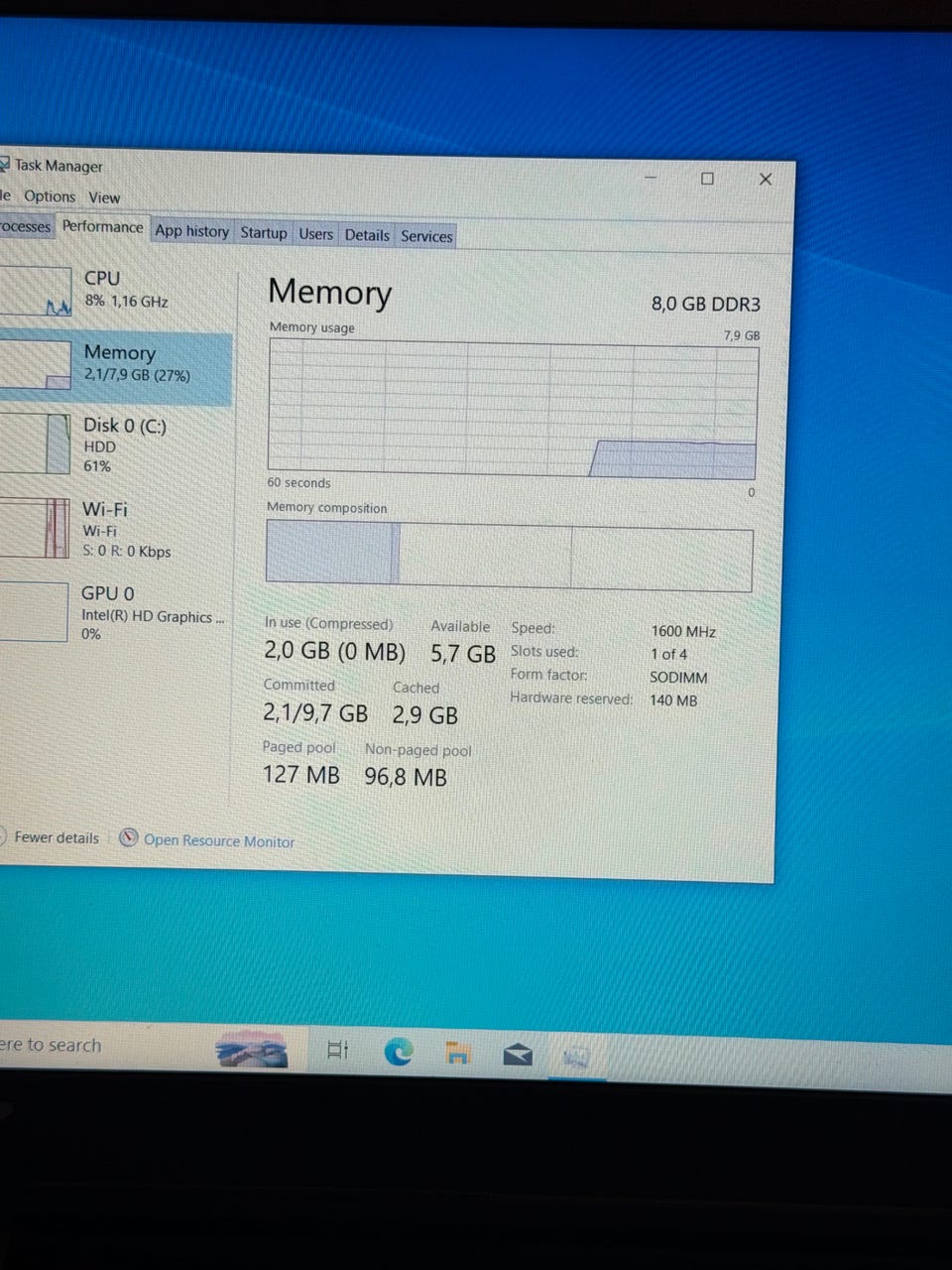Screen dimensions: 952x1270
Task: Click the Memory composition bar
Action: [509, 556]
